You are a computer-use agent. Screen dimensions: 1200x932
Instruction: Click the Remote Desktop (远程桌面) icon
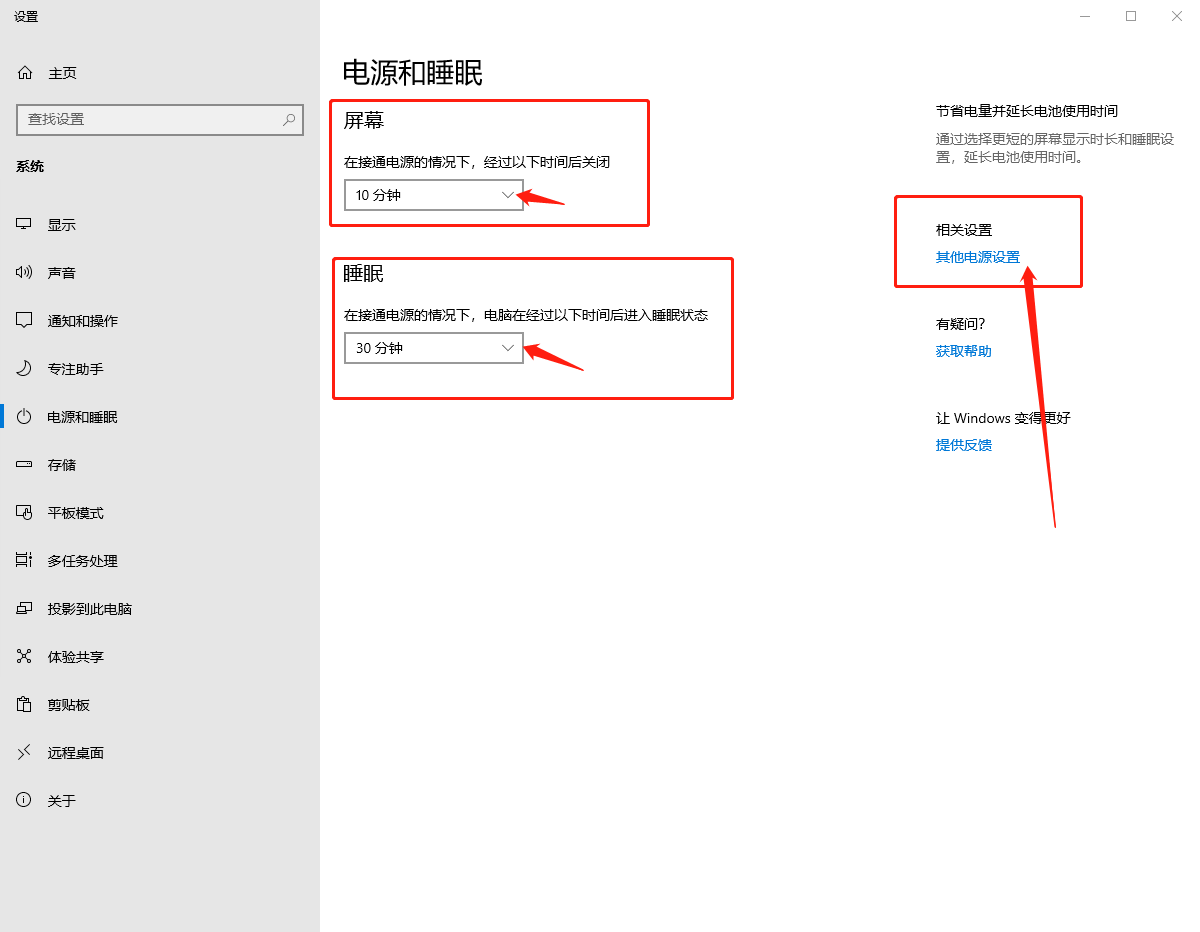25,753
